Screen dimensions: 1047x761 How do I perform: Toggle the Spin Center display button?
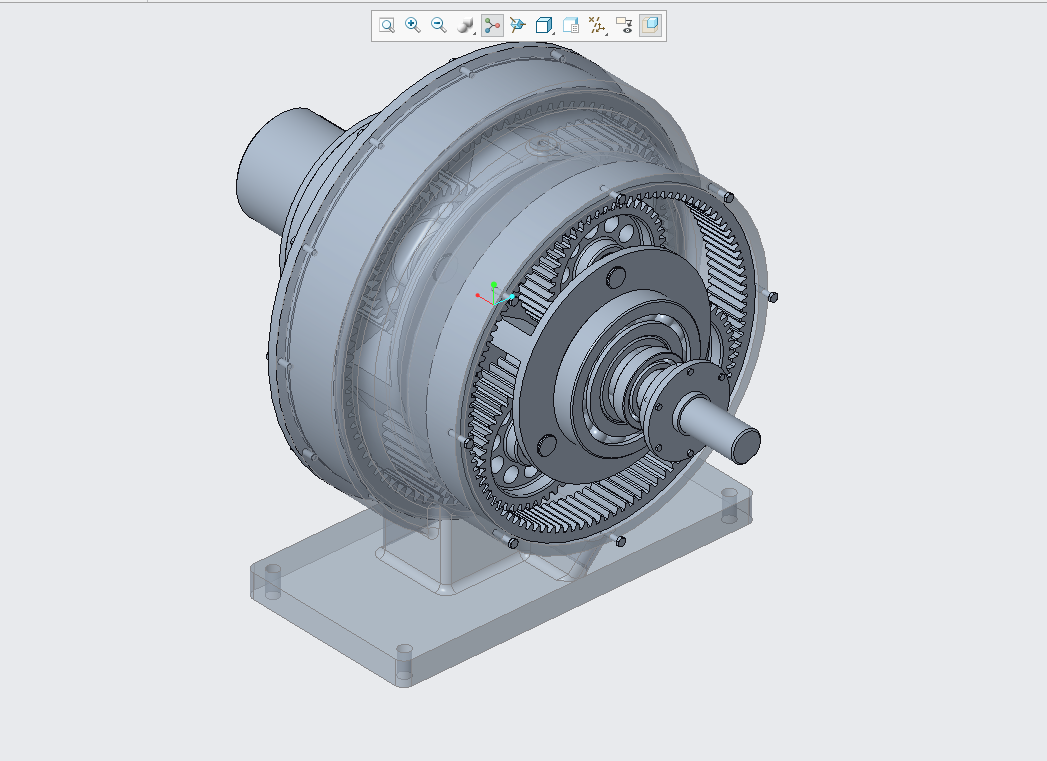492,25
